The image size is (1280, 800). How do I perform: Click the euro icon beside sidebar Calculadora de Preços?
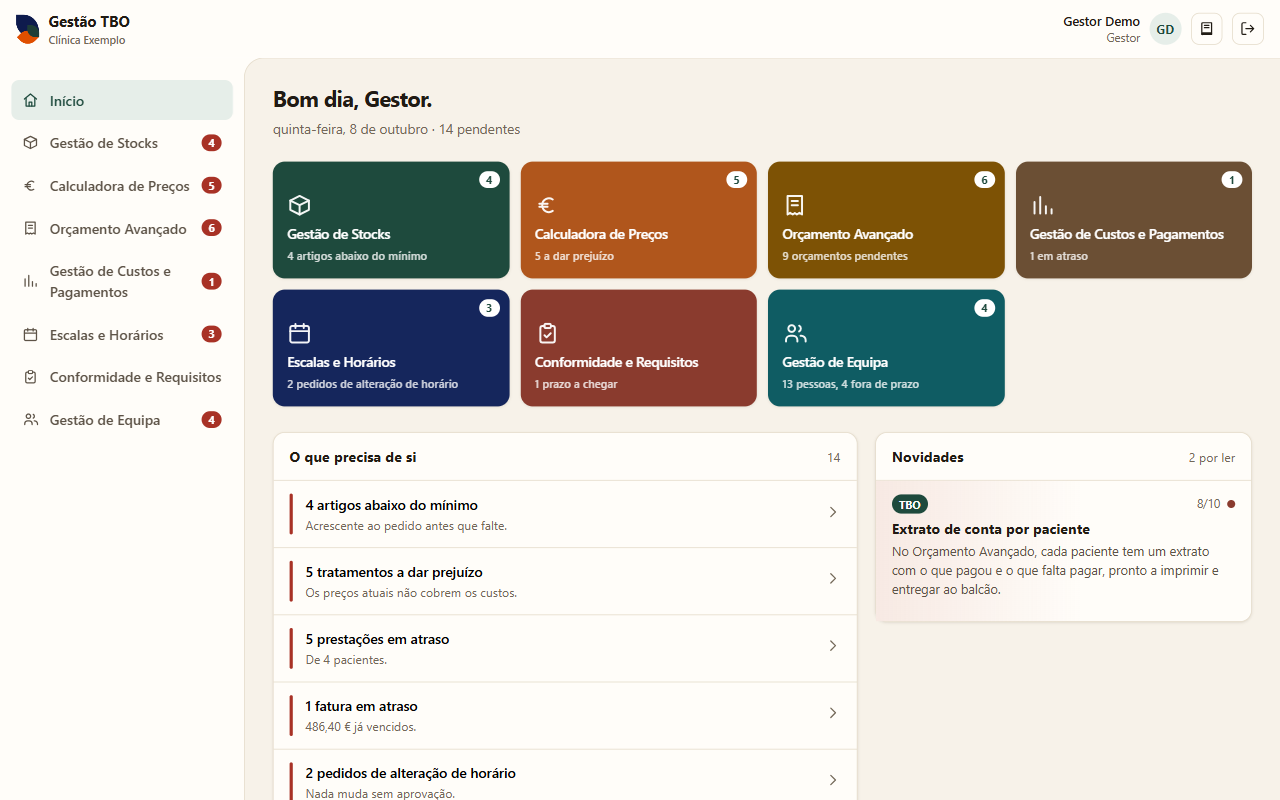click(x=31, y=186)
